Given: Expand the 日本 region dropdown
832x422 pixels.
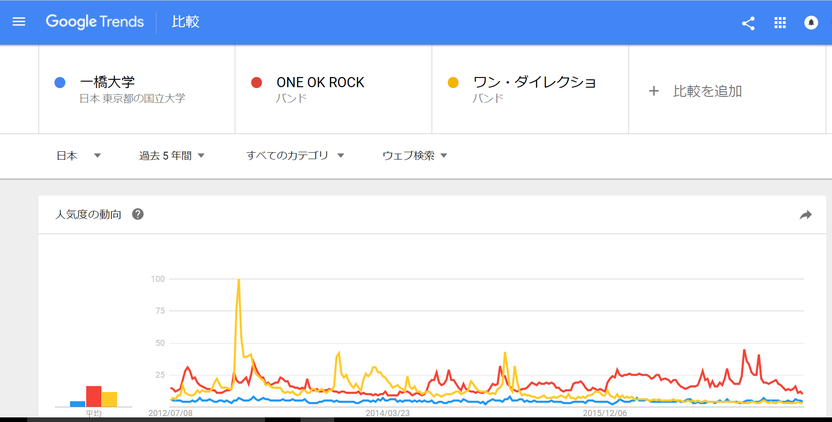Looking at the screenshot, I should tap(79, 156).
